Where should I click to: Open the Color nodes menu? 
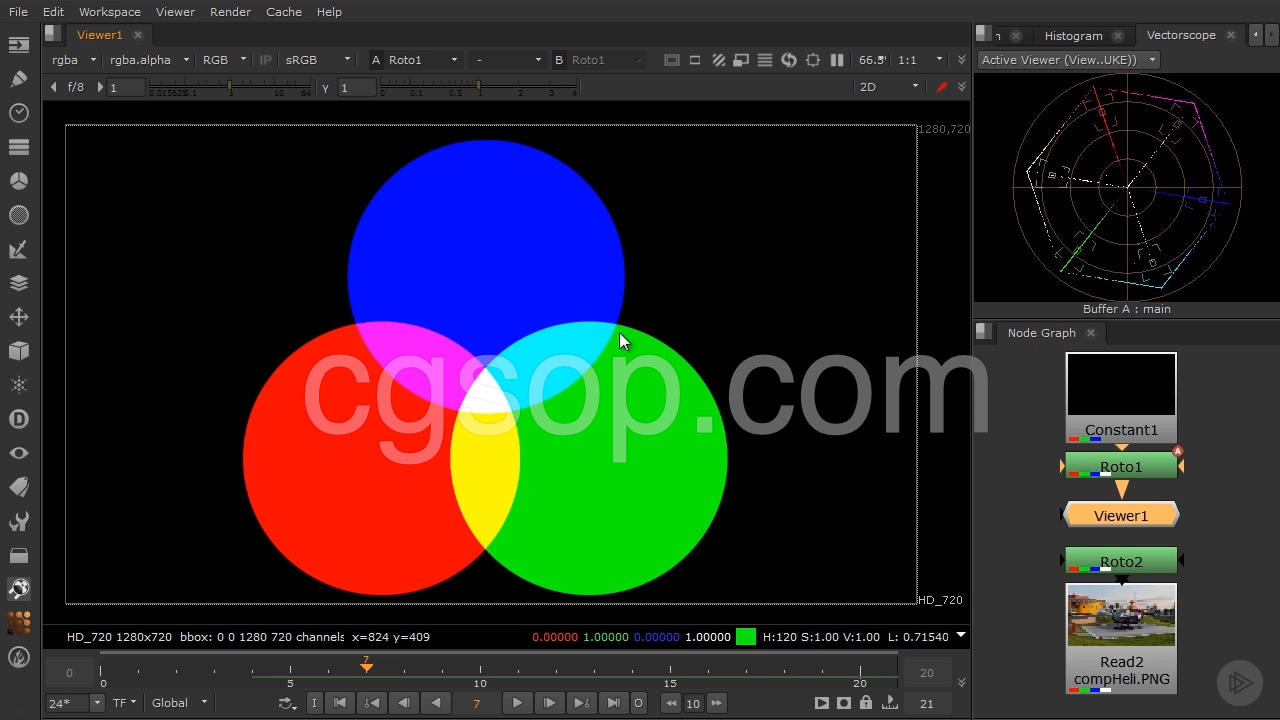(19, 181)
